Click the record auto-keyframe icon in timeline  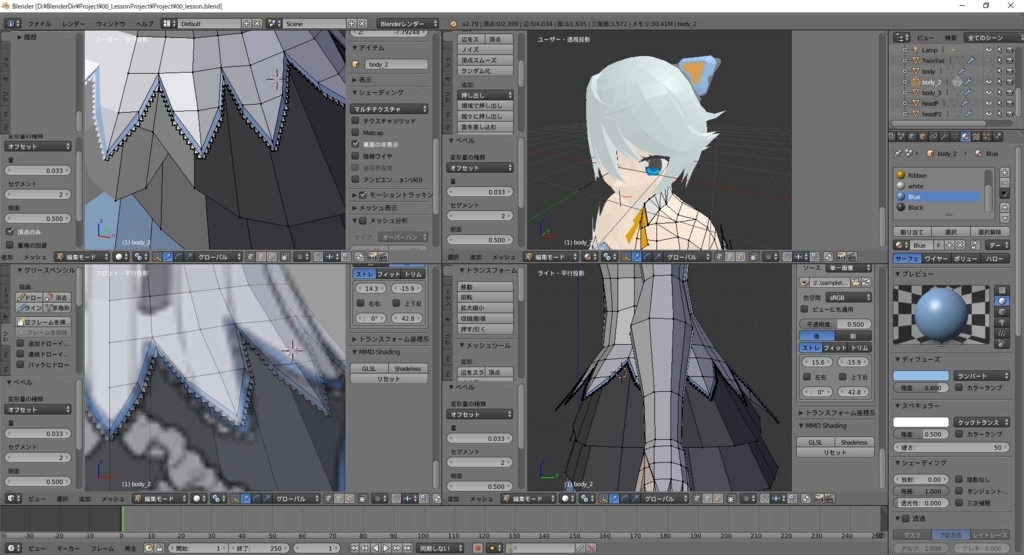click(x=477, y=548)
